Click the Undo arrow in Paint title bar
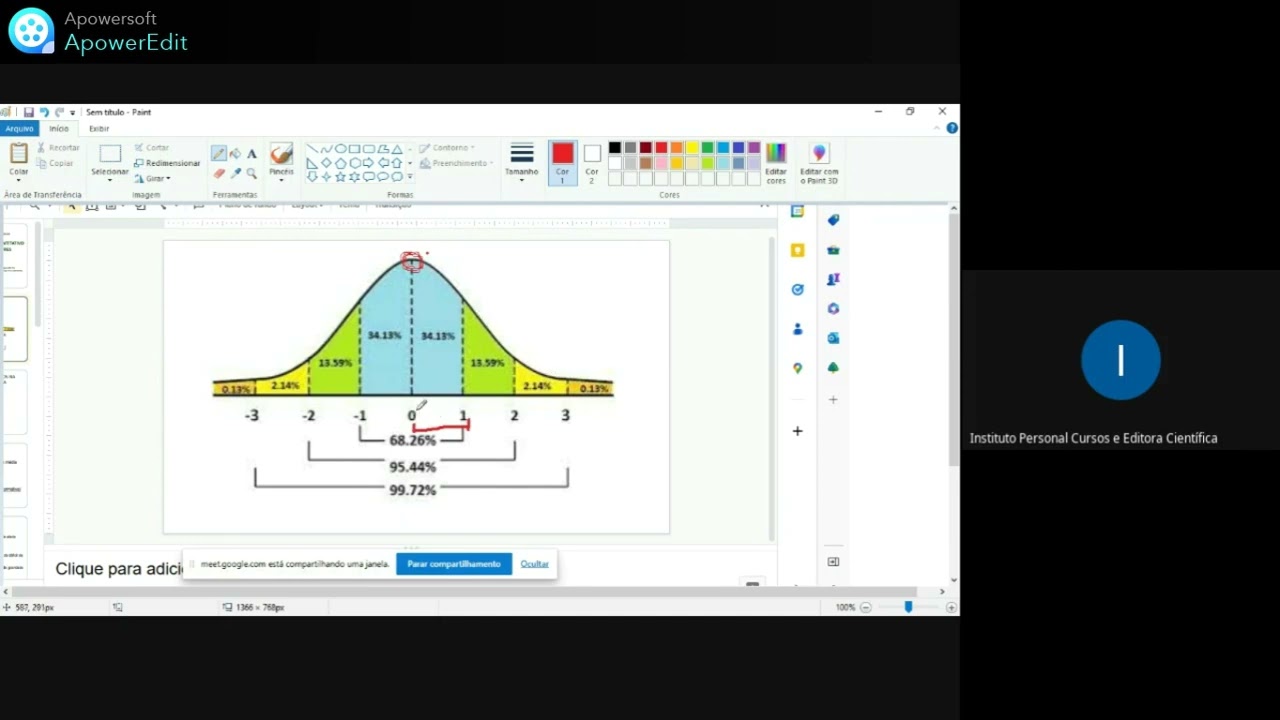Viewport: 1280px width, 720px height. [44, 112]
